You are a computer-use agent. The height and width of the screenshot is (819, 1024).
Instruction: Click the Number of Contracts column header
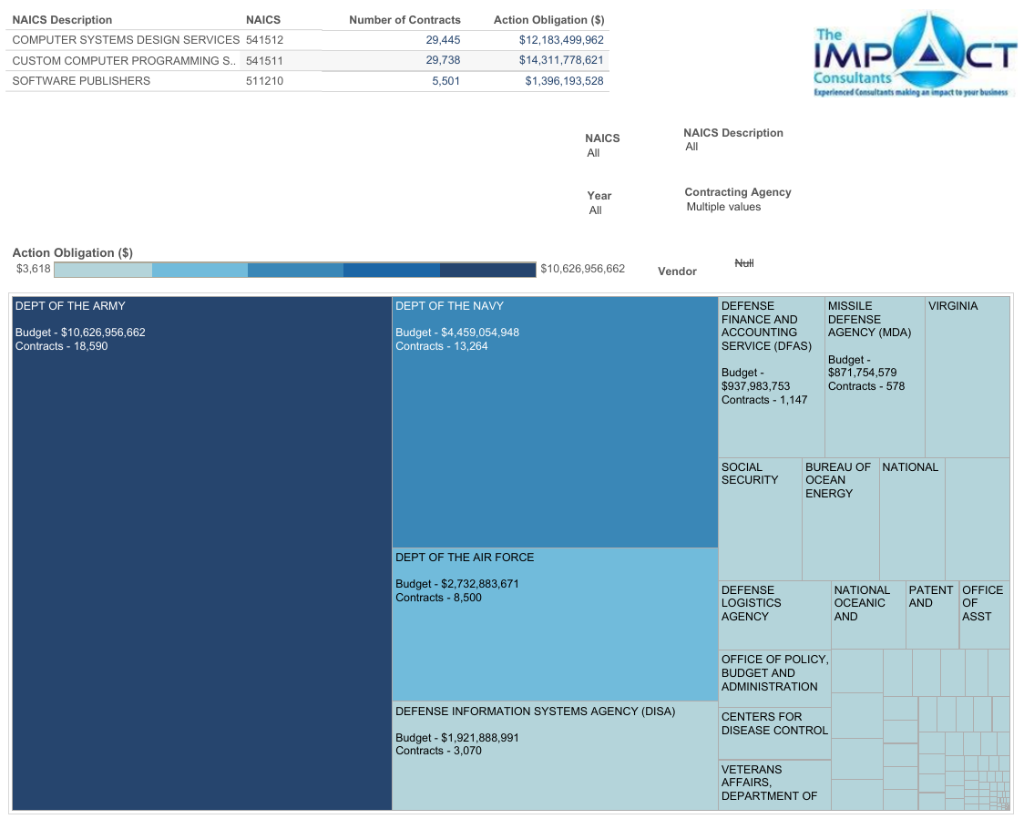405,20
